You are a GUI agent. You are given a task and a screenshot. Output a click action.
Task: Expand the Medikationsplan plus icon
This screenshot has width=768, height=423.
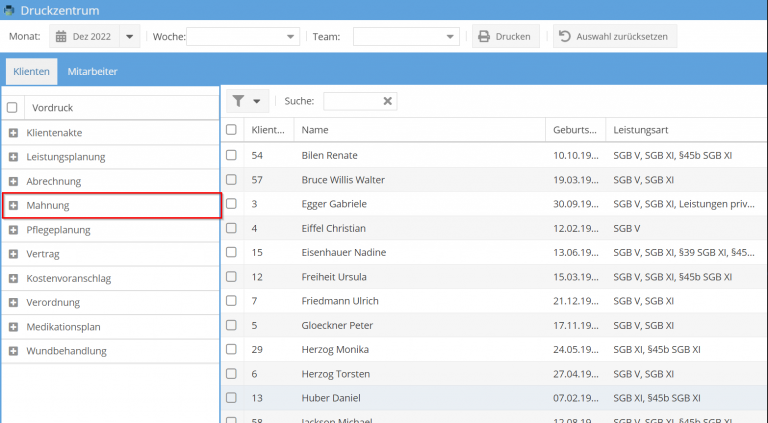click(x=13, y=326)
